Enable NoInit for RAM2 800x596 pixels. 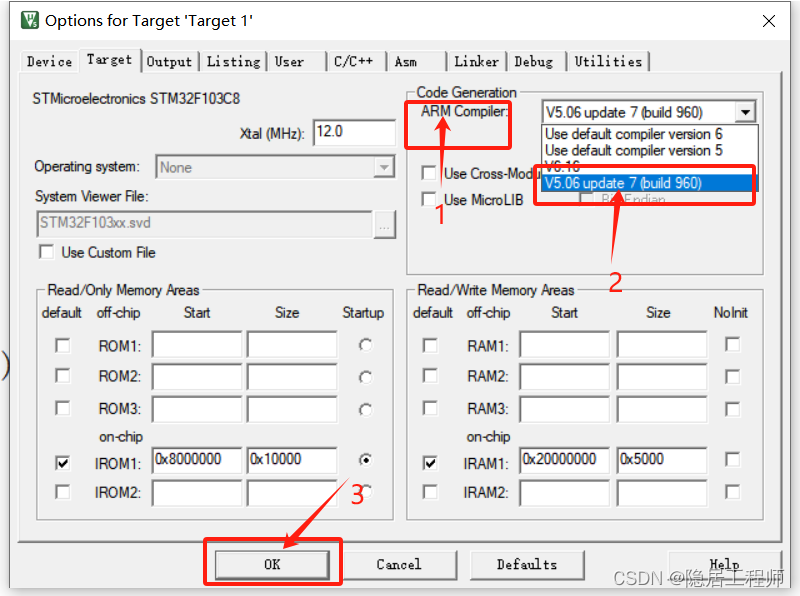(733, 377)
